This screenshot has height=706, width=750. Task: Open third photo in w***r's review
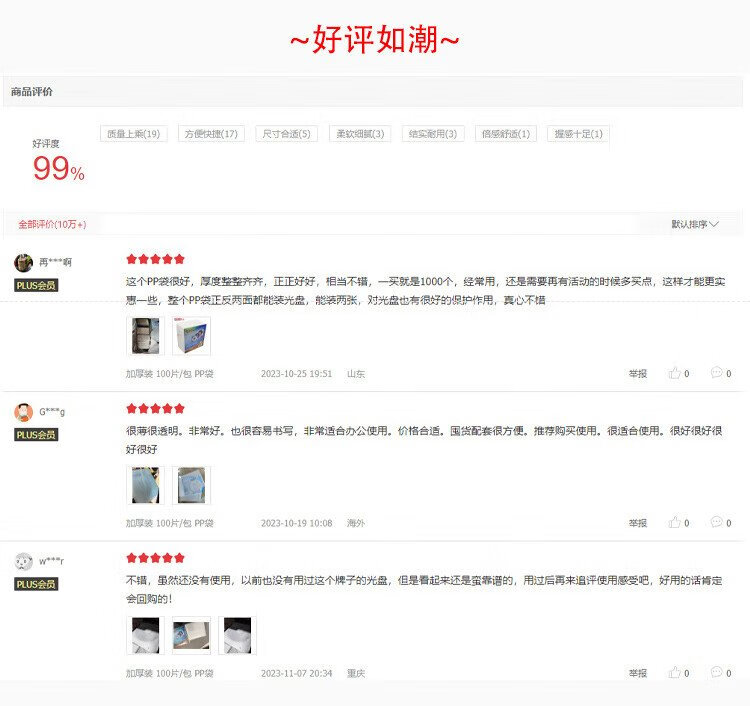pyautogui.click(x=237, y=635)
